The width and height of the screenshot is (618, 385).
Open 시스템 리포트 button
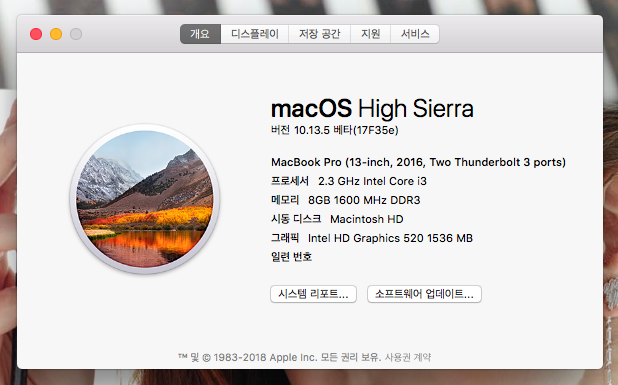(313, 294)
